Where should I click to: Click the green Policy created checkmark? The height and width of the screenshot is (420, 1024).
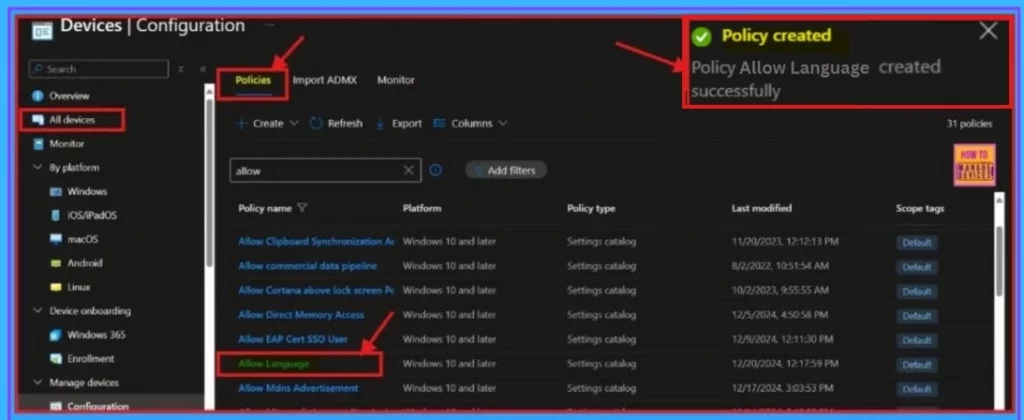701,37
